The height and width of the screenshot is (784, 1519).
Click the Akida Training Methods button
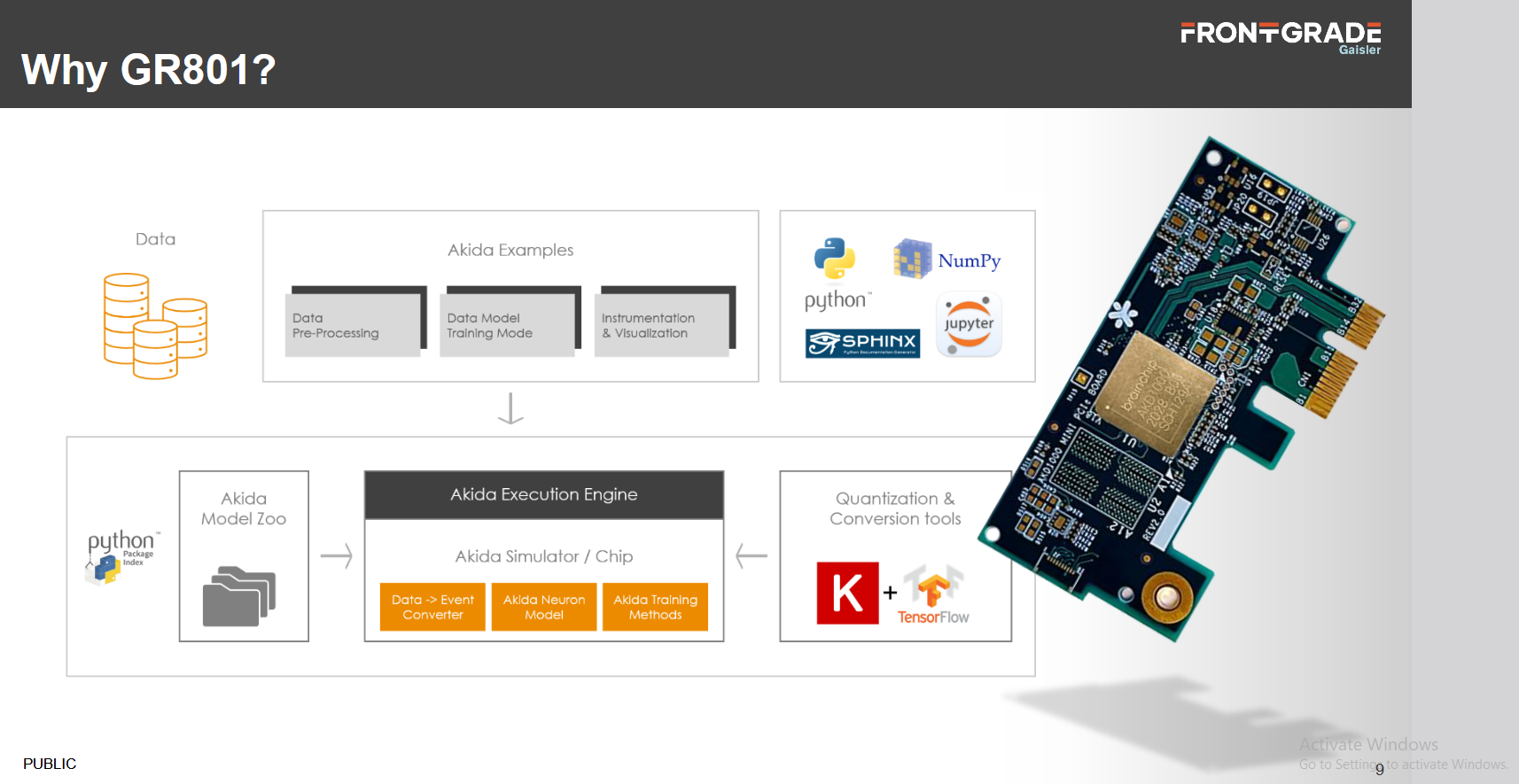tap(655, 607)
